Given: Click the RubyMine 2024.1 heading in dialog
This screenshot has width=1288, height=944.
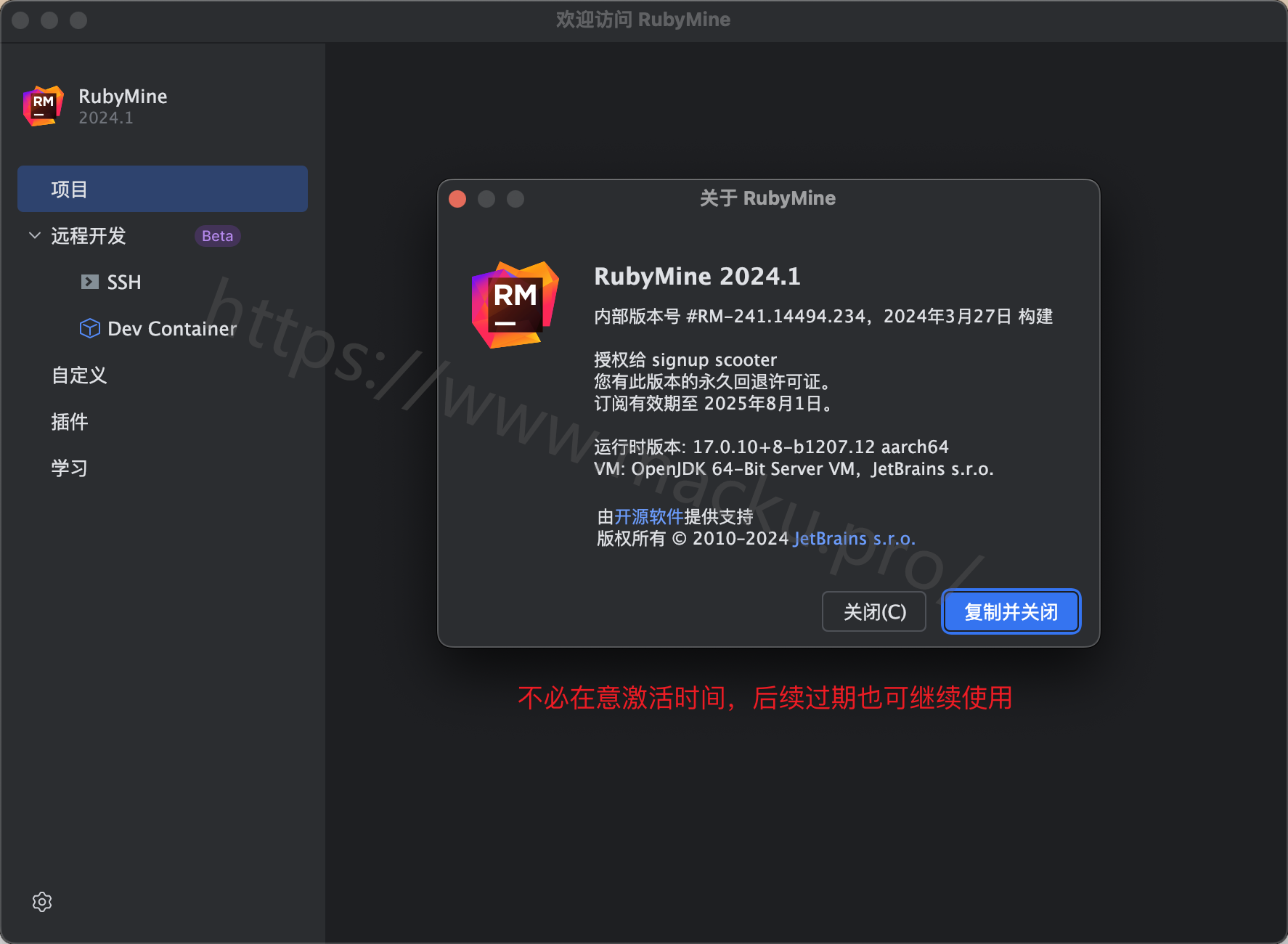Looking at the screenshot, I should coord(697,276).
